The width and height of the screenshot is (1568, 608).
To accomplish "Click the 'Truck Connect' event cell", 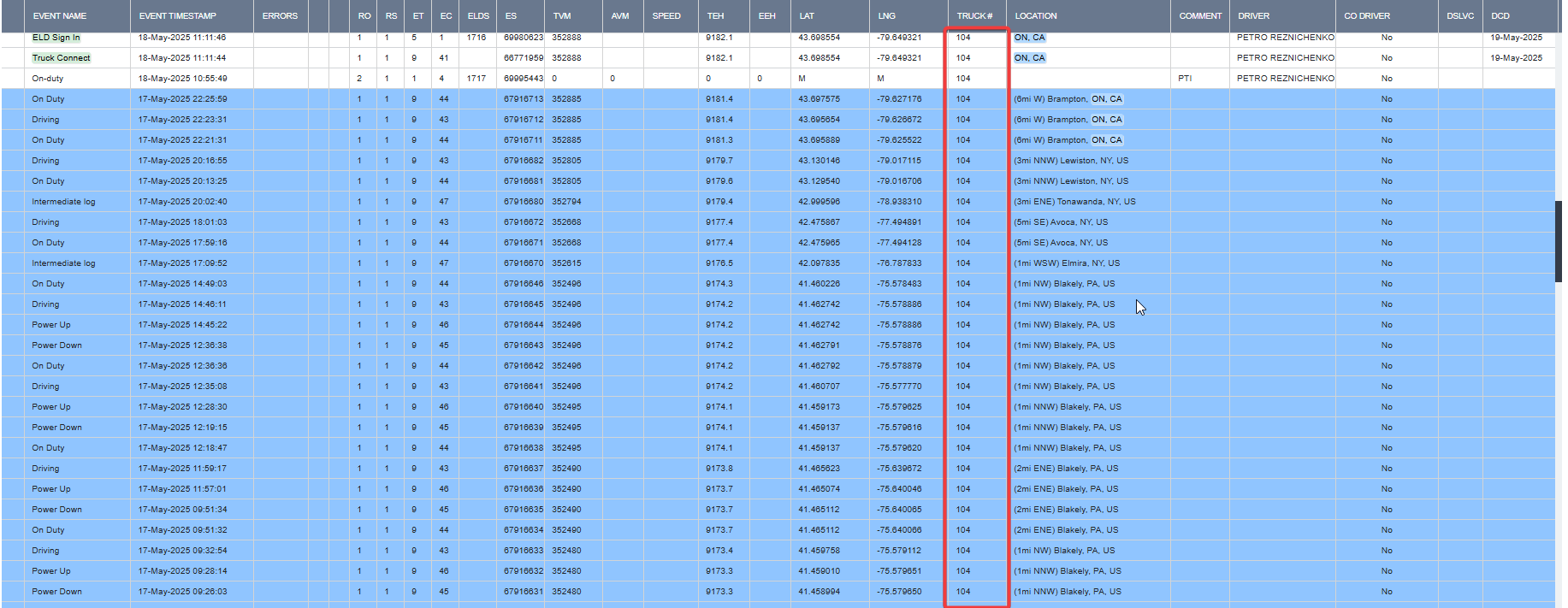I will [61, 58].
